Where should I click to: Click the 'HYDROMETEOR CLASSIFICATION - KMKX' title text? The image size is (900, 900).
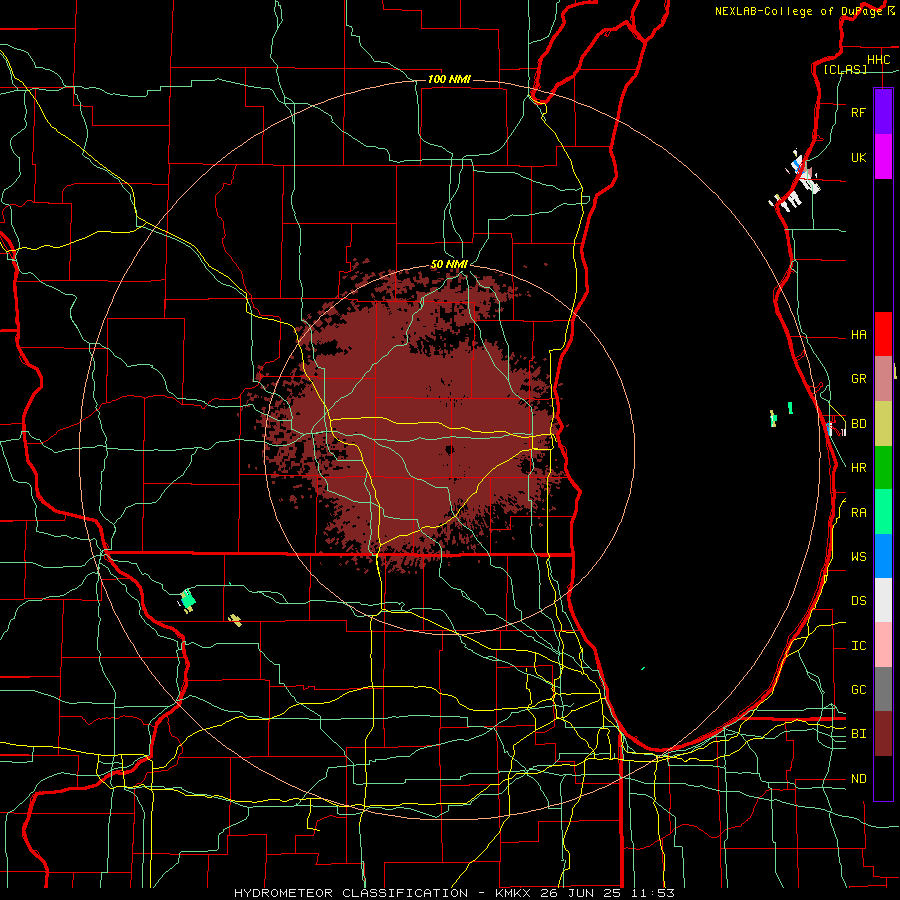(x=382, y=893)
